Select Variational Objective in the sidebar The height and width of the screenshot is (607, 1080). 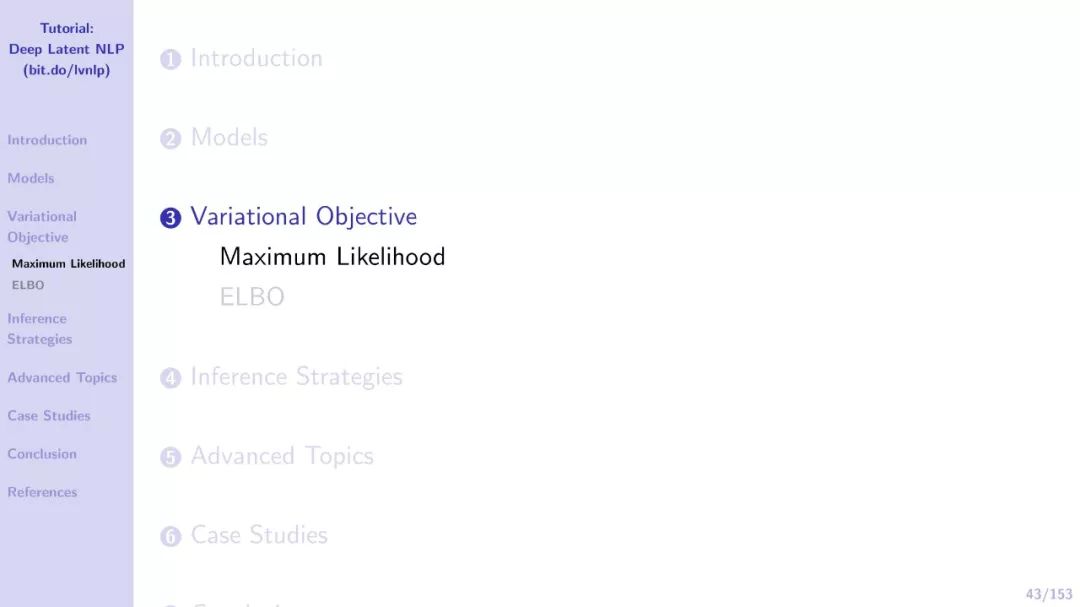tap(41, 227)
